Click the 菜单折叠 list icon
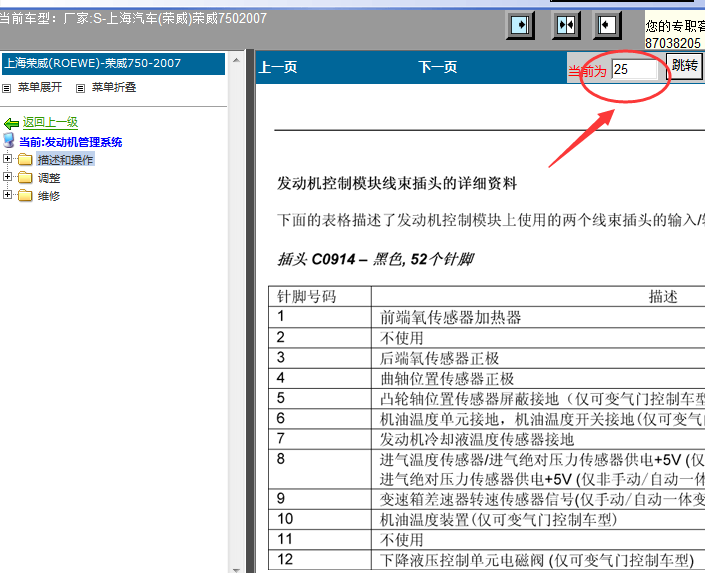Image resolution: width=705 pixels, height=573 pixels. [80, 88]
